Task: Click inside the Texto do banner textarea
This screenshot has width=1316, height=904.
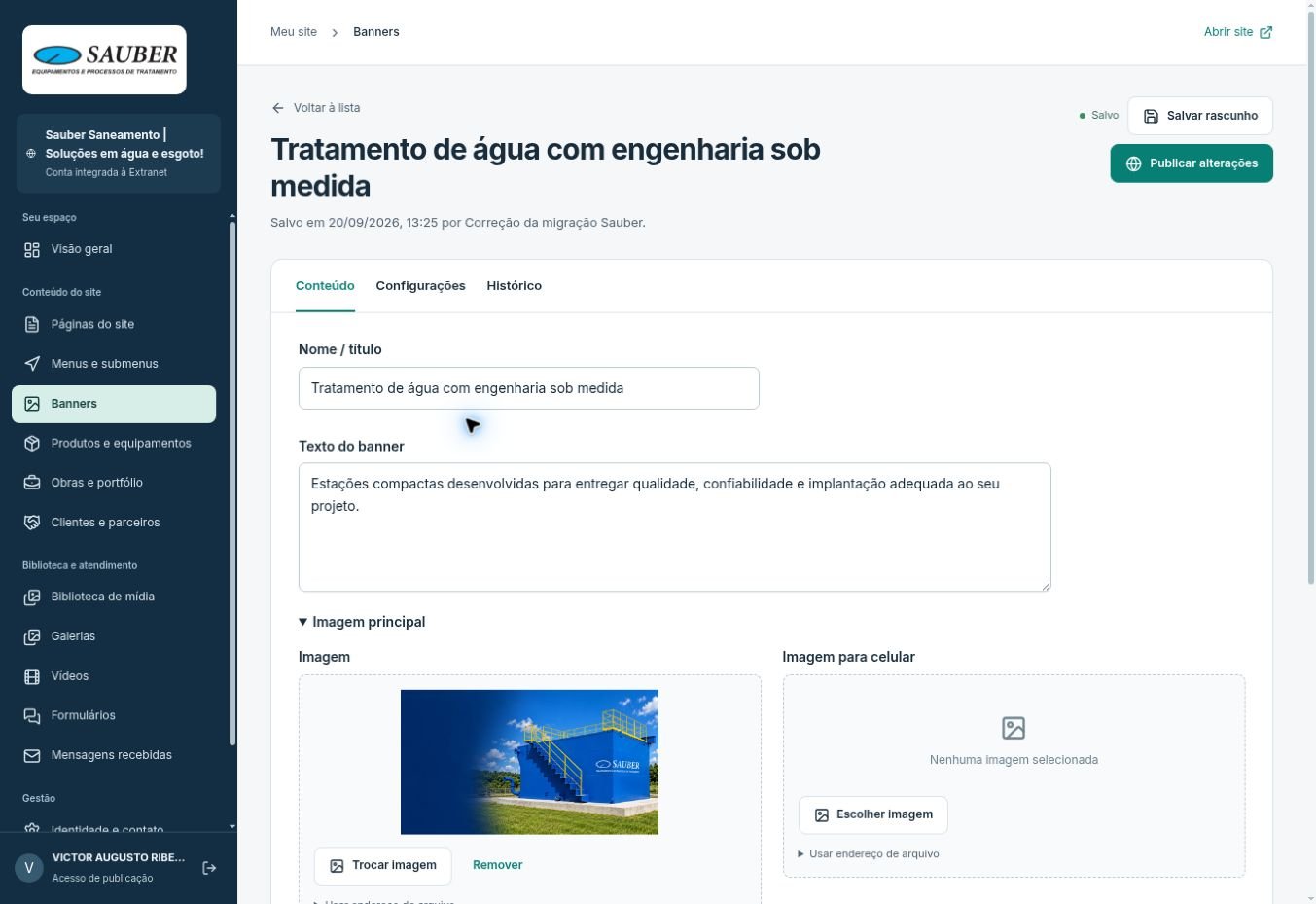Action: (674, 527)
